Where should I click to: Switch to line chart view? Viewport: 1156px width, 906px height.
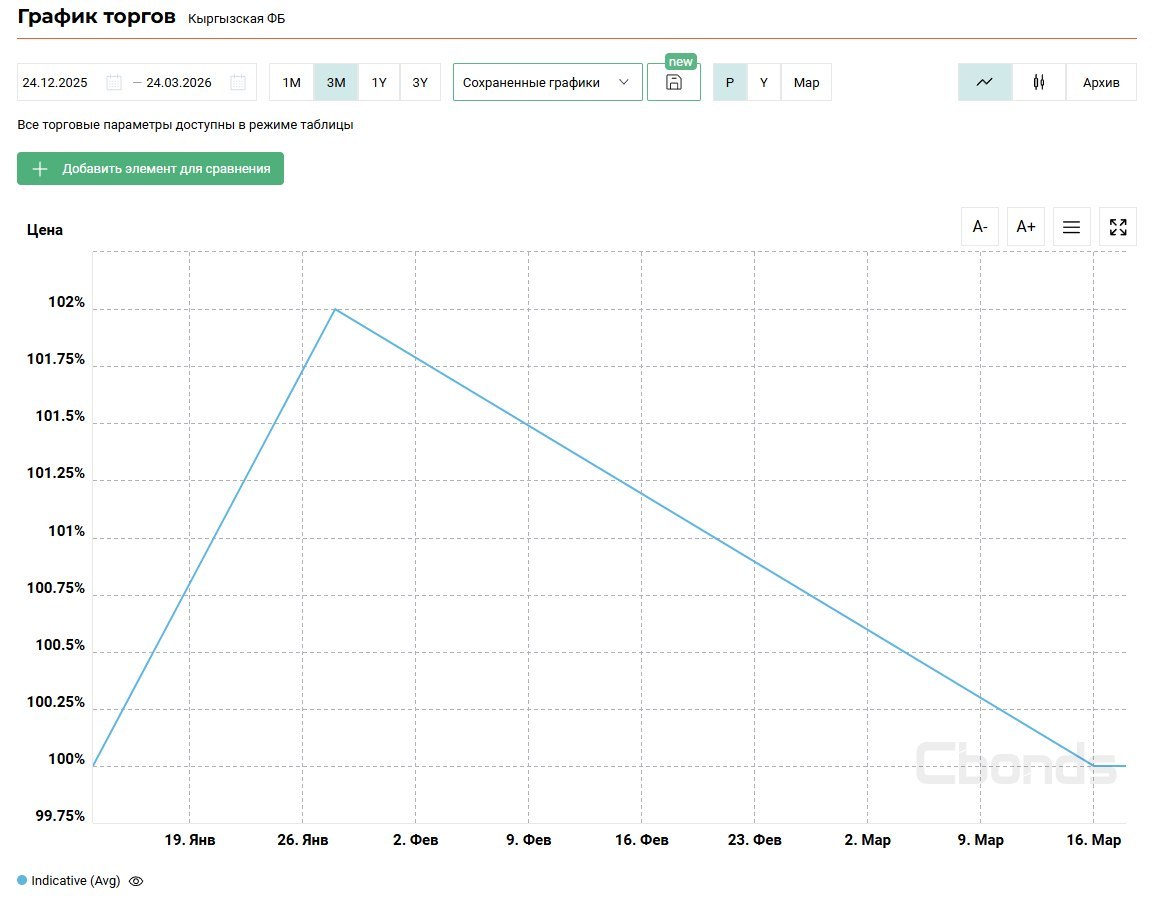click(984, 83)
